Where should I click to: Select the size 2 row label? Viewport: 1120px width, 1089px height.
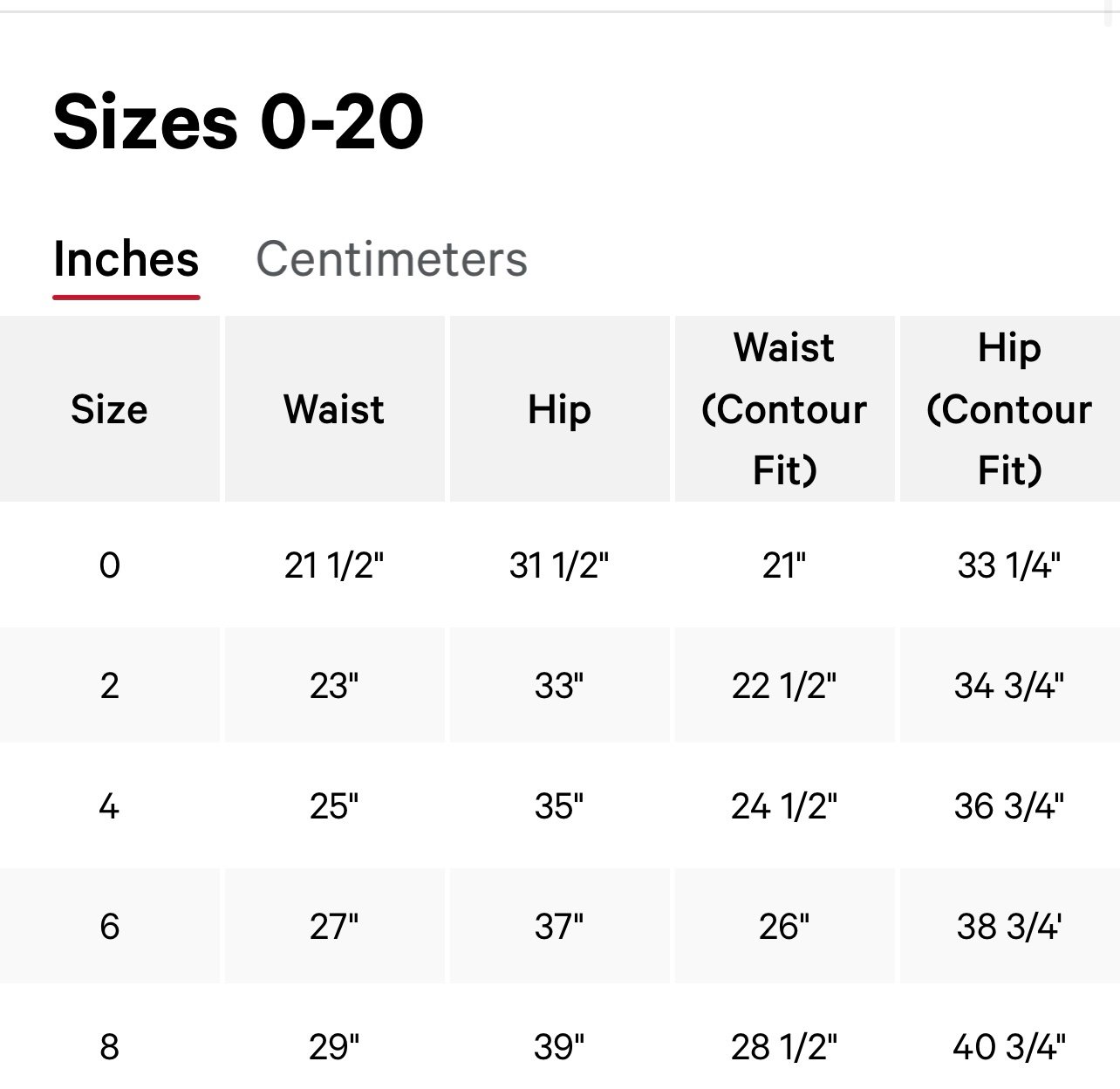[109, 686]
